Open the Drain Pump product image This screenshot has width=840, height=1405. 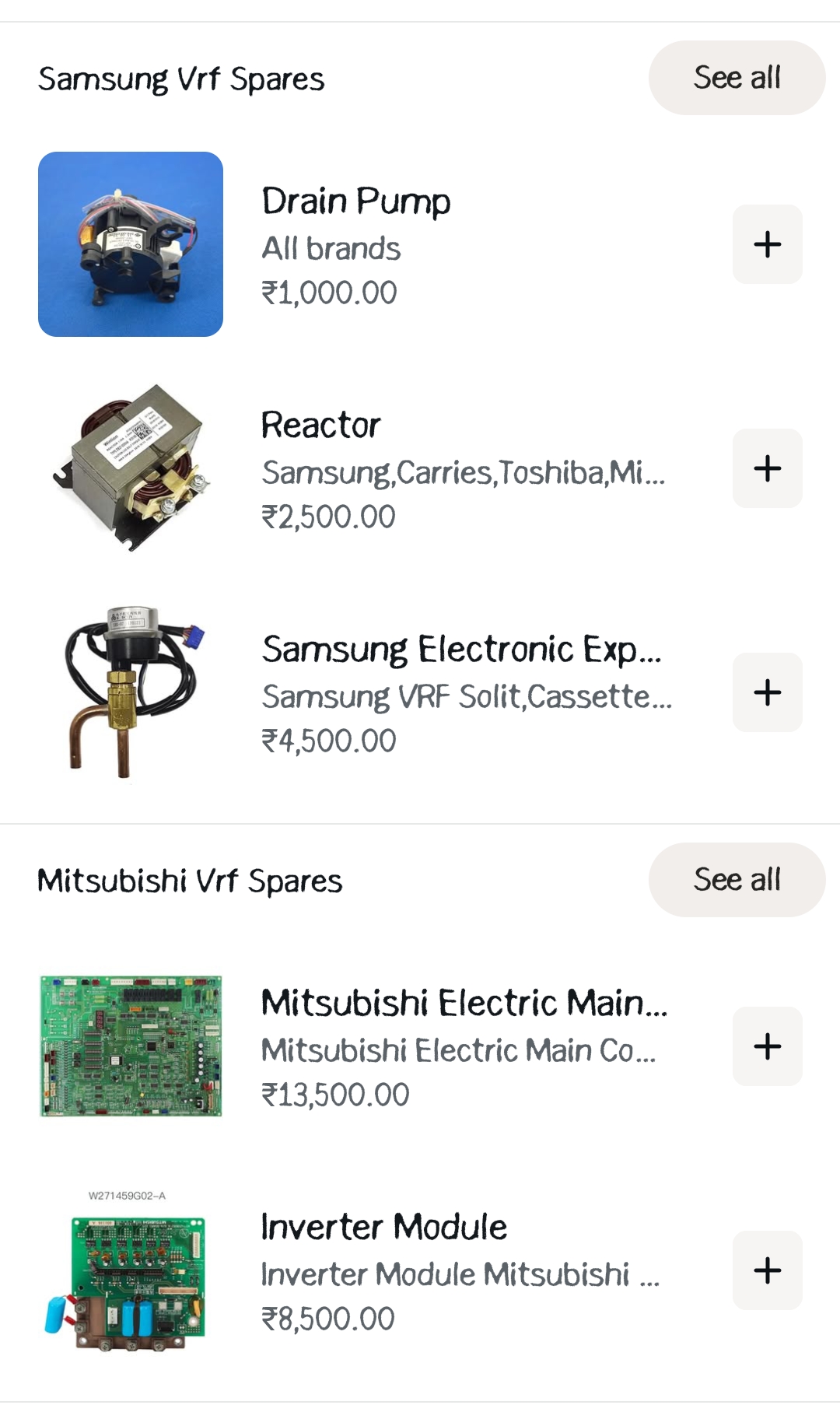[x=131, y=244]
